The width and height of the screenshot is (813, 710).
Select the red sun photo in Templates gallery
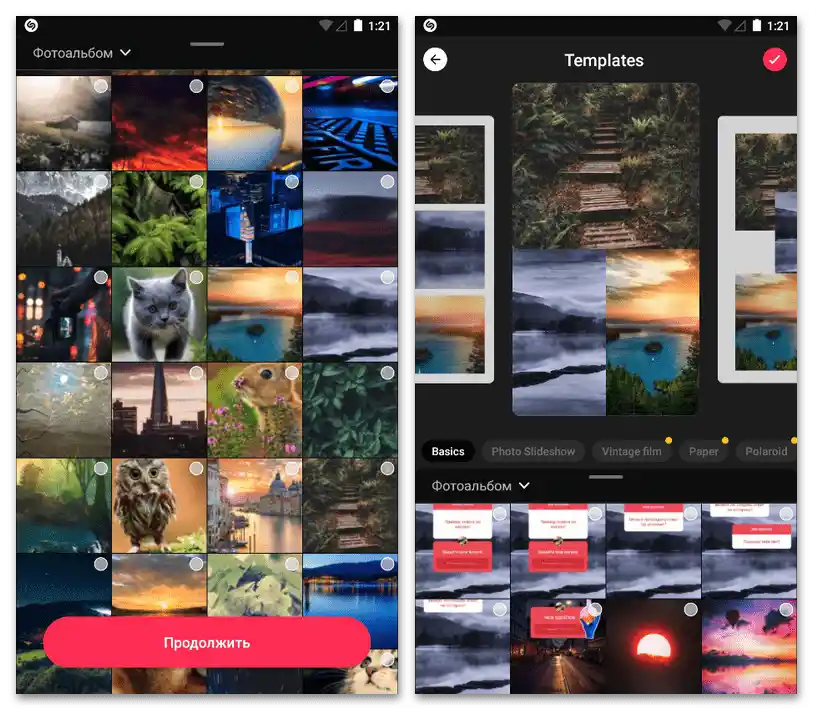pyautogui.click(x=653, y=647)
